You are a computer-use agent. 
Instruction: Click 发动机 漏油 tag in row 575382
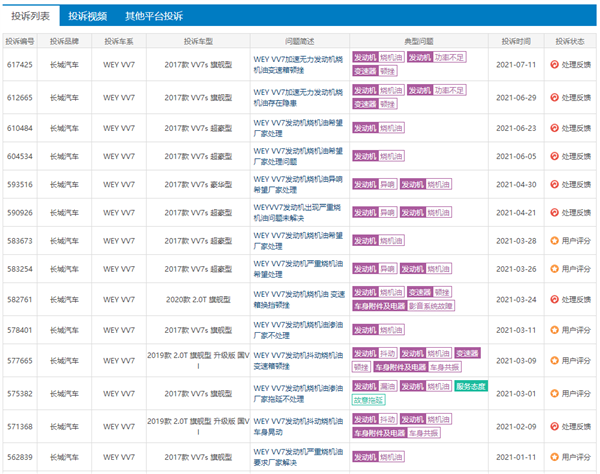pos(375,386)
